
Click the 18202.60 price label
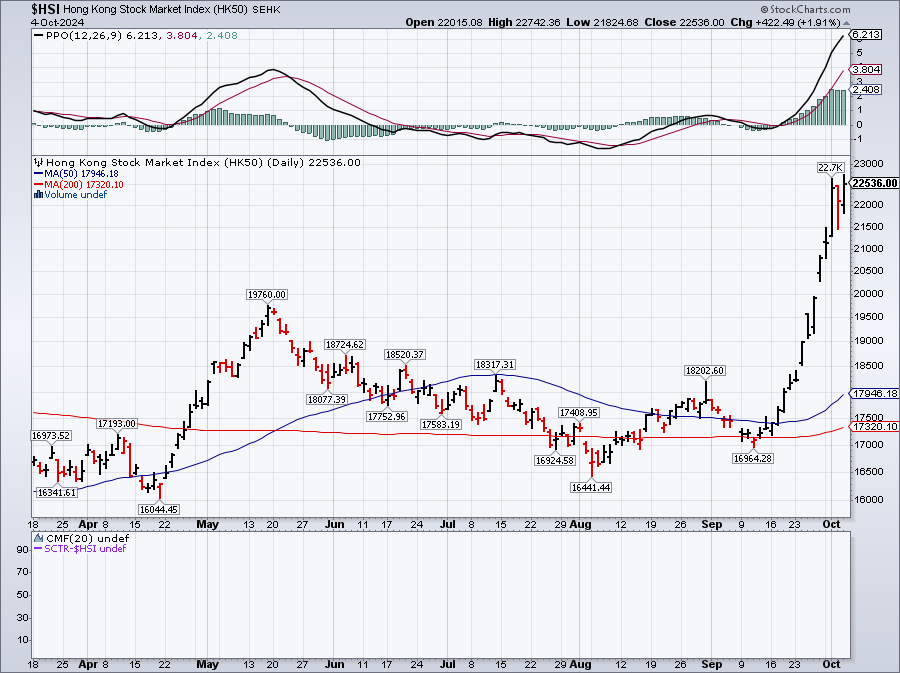point(705,370)
